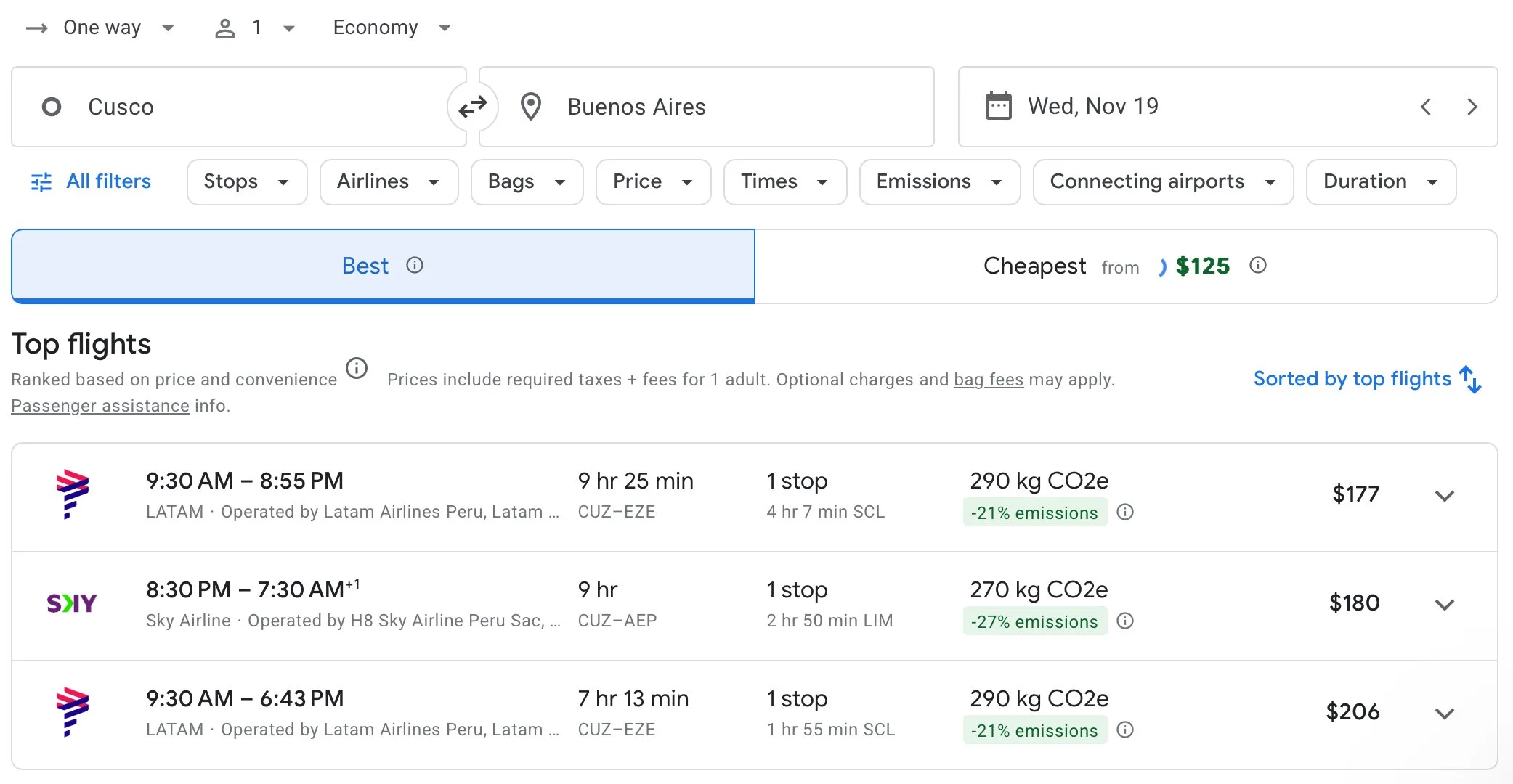Swap origin and destination cities
The image size is (1513, 784).
[x=472, y=107]
